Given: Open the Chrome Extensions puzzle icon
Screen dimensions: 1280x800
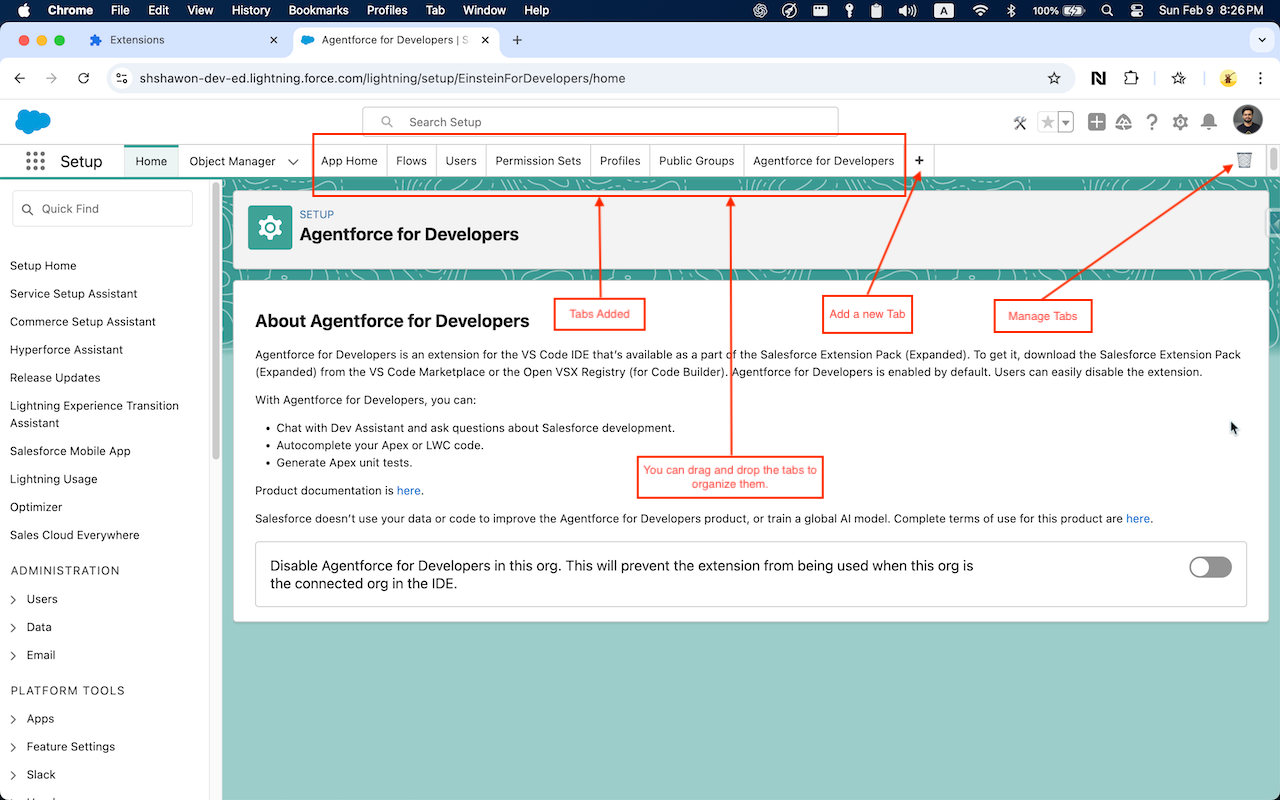Looking at the screenshot, I should [x=1131, y=78].
